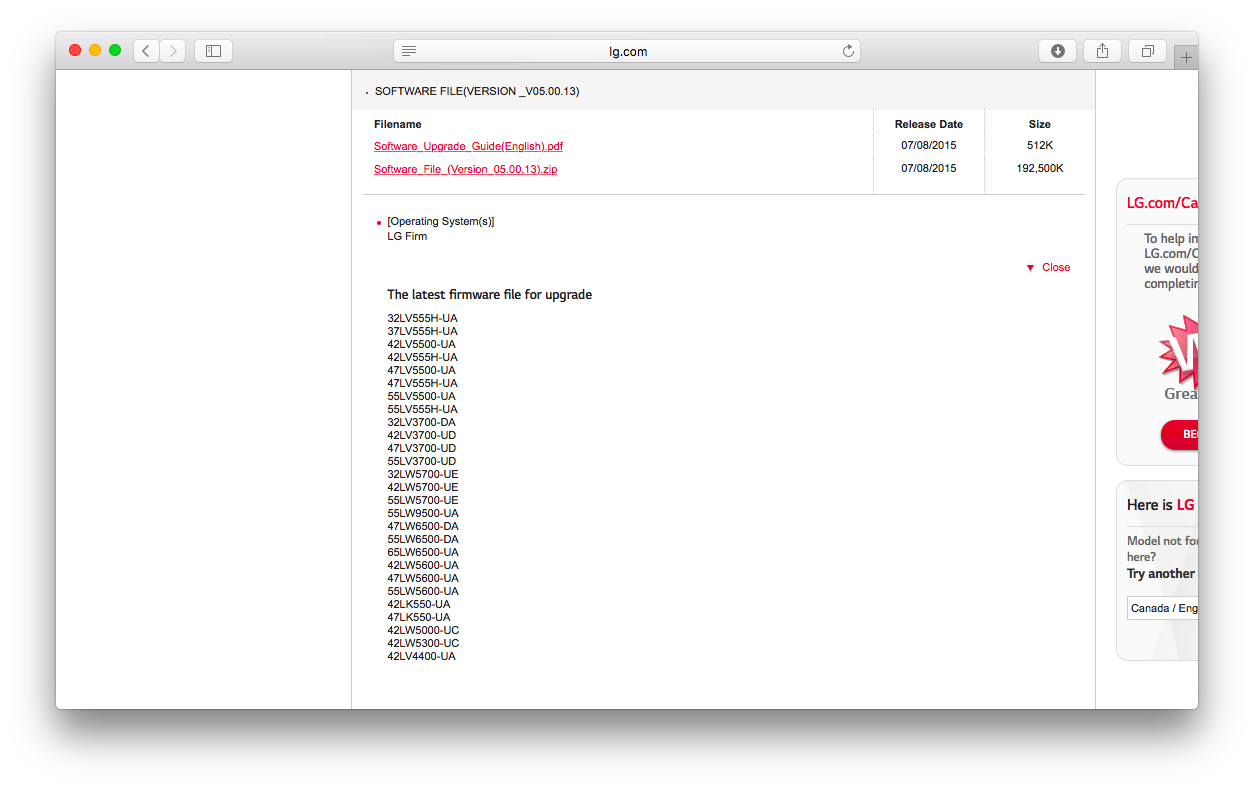Select model 55LW6500-DA text

click(423, 539)
